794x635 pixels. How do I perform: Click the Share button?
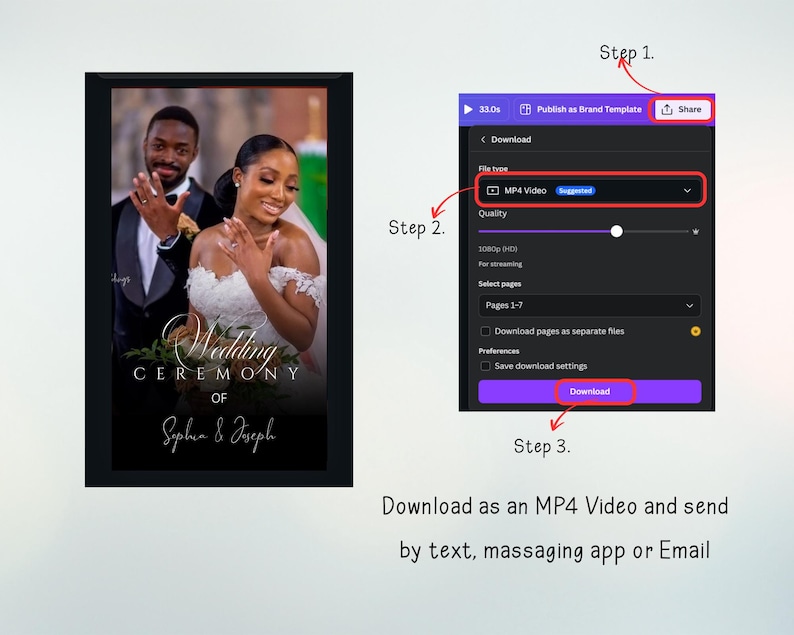pyautogui.click(x=682, y=109)
